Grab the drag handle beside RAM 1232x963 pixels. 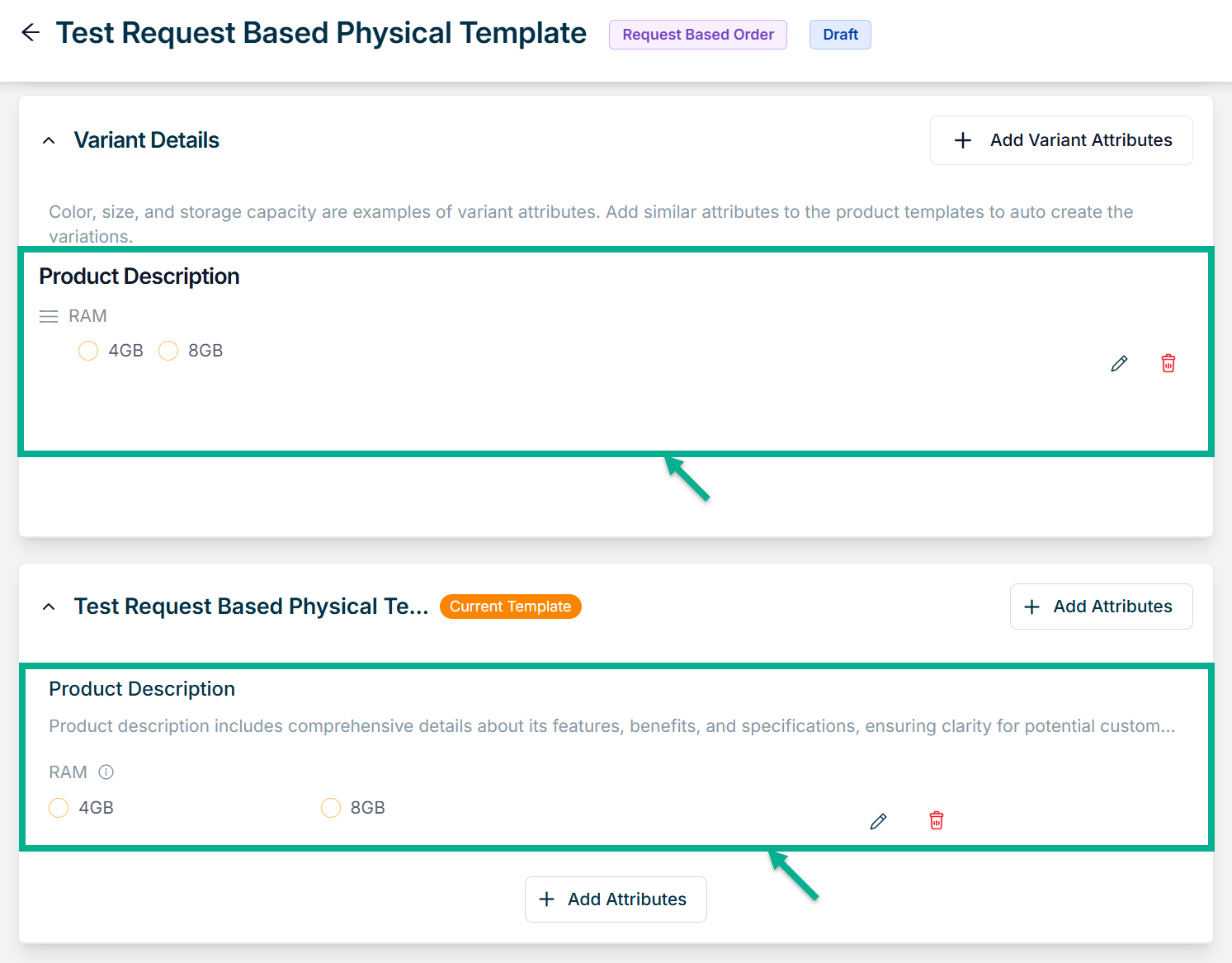point(49,317)
